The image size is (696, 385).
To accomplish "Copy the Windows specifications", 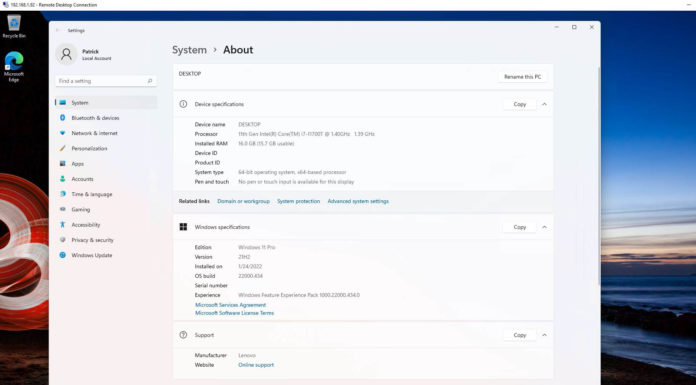I will click(519, 227).
